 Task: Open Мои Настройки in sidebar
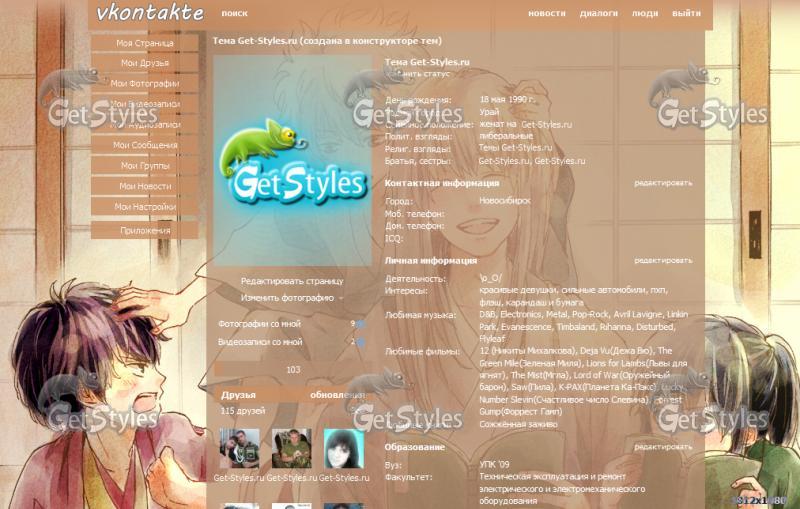(145, 207)
